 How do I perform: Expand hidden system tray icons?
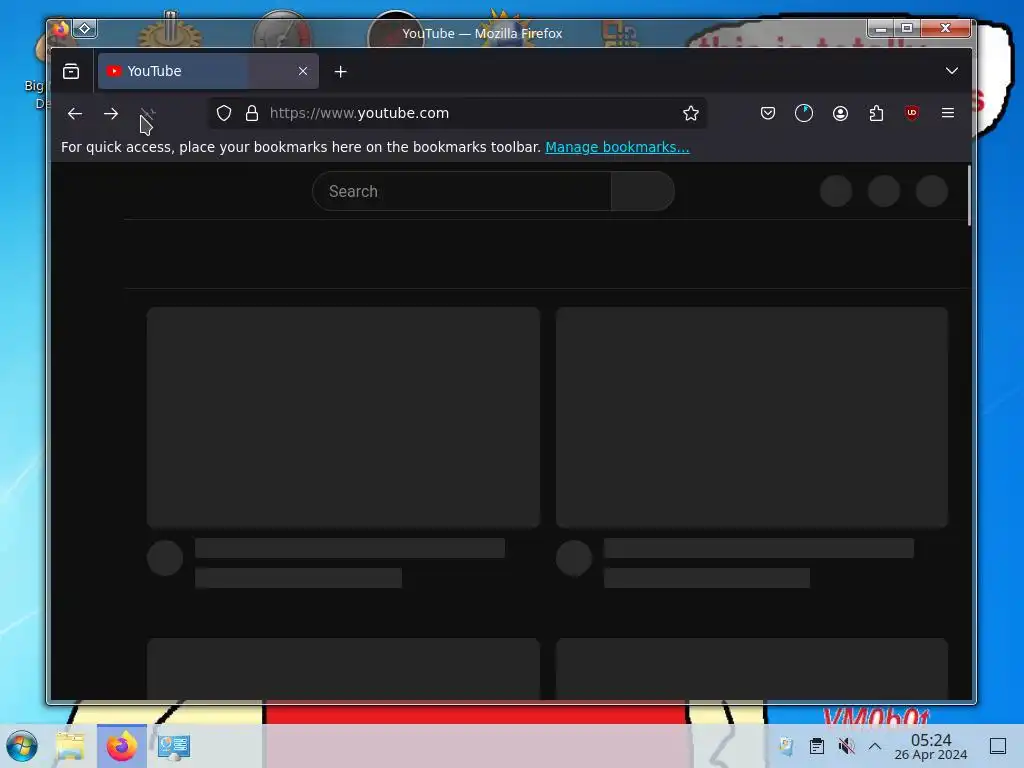875,746
